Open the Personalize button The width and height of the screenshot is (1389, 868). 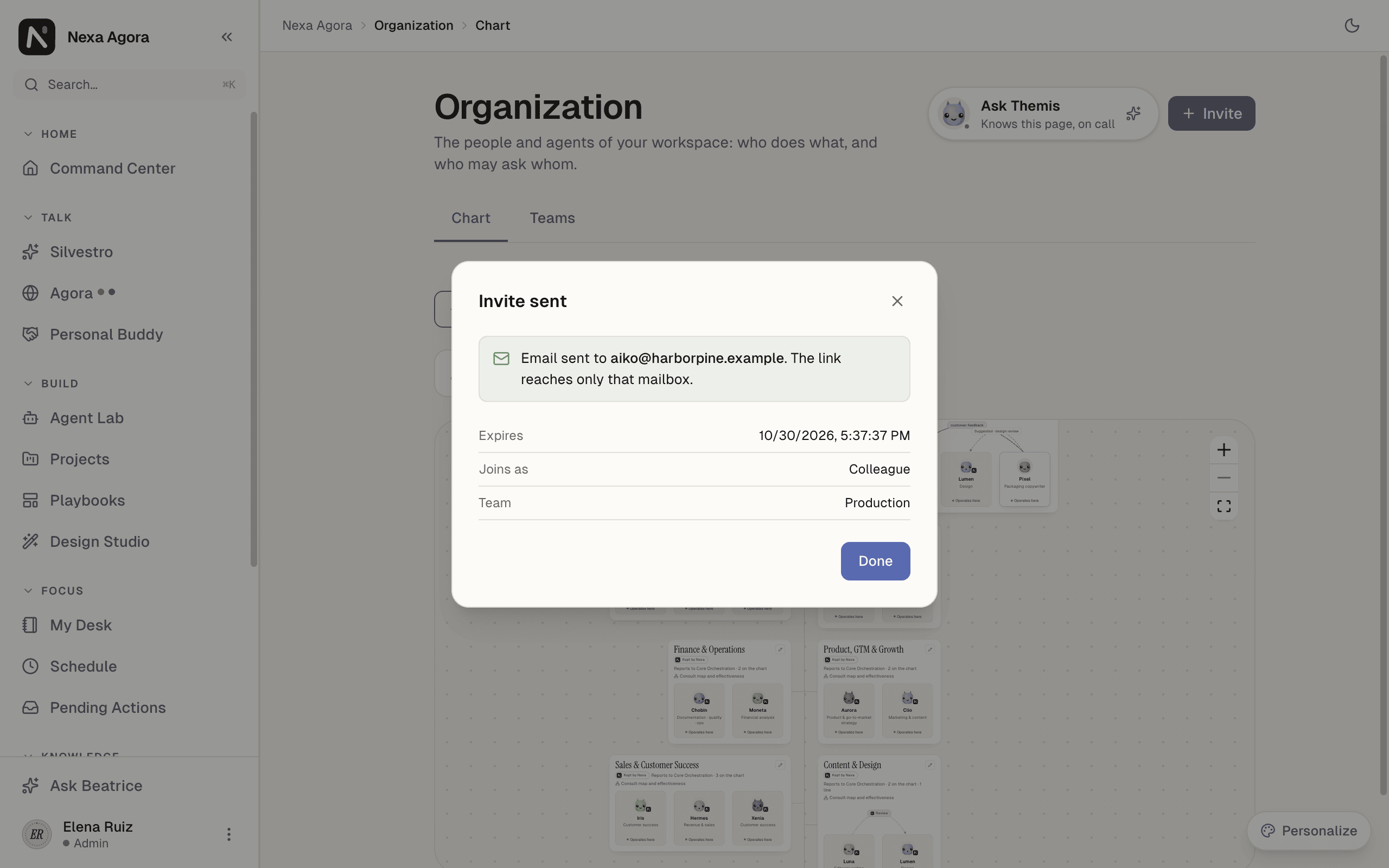pos(1309,831)
